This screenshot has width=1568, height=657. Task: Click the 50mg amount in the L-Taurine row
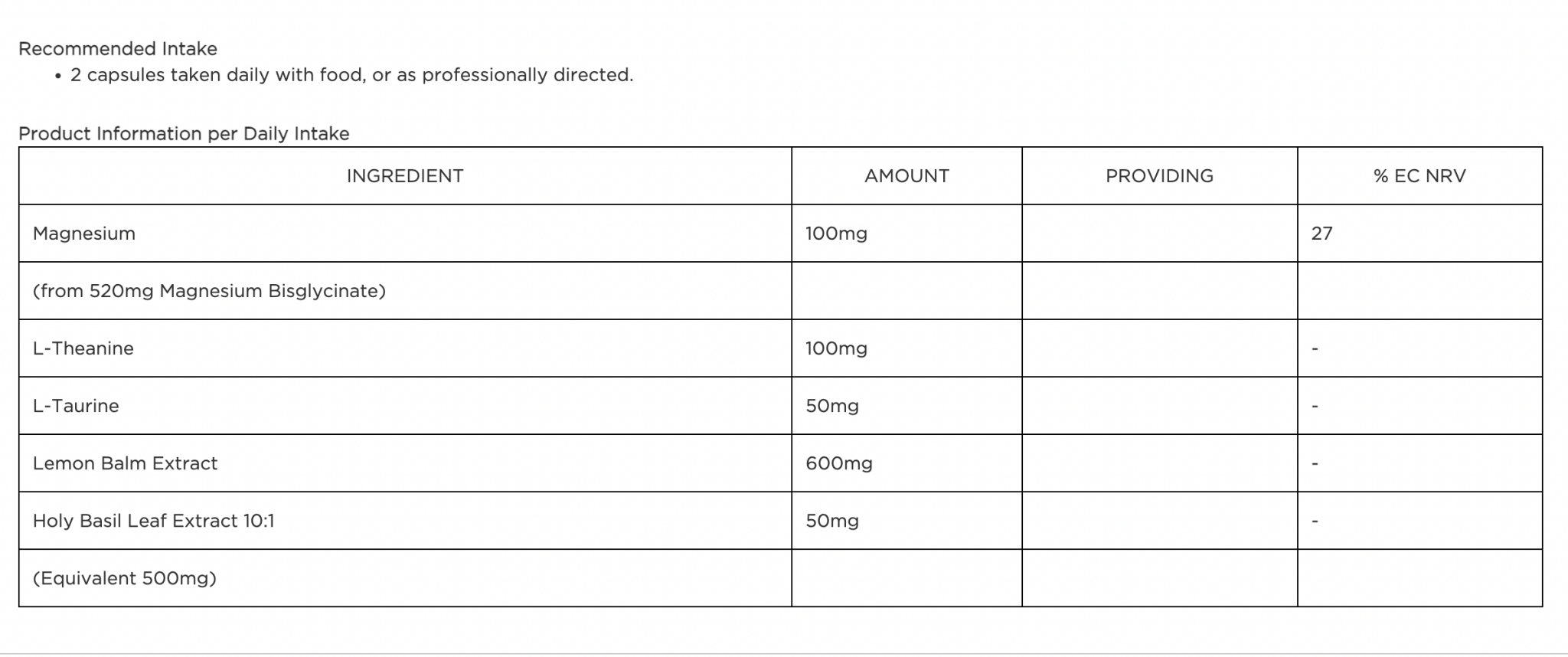click(832, 406)
